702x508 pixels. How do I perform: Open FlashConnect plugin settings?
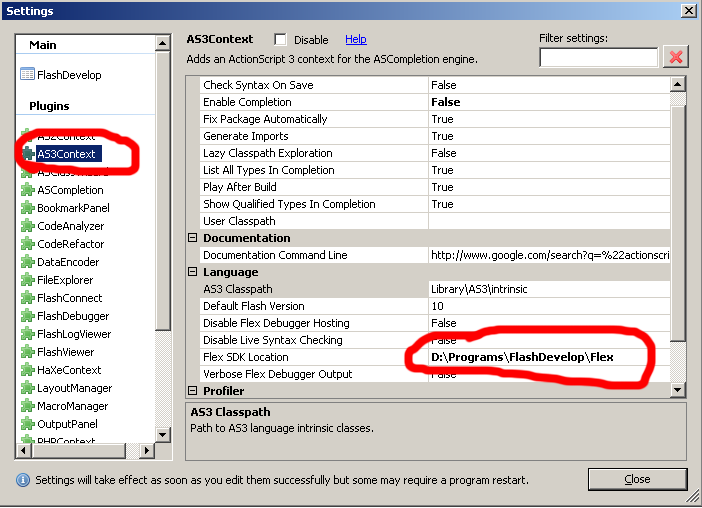tap(69, 298)
